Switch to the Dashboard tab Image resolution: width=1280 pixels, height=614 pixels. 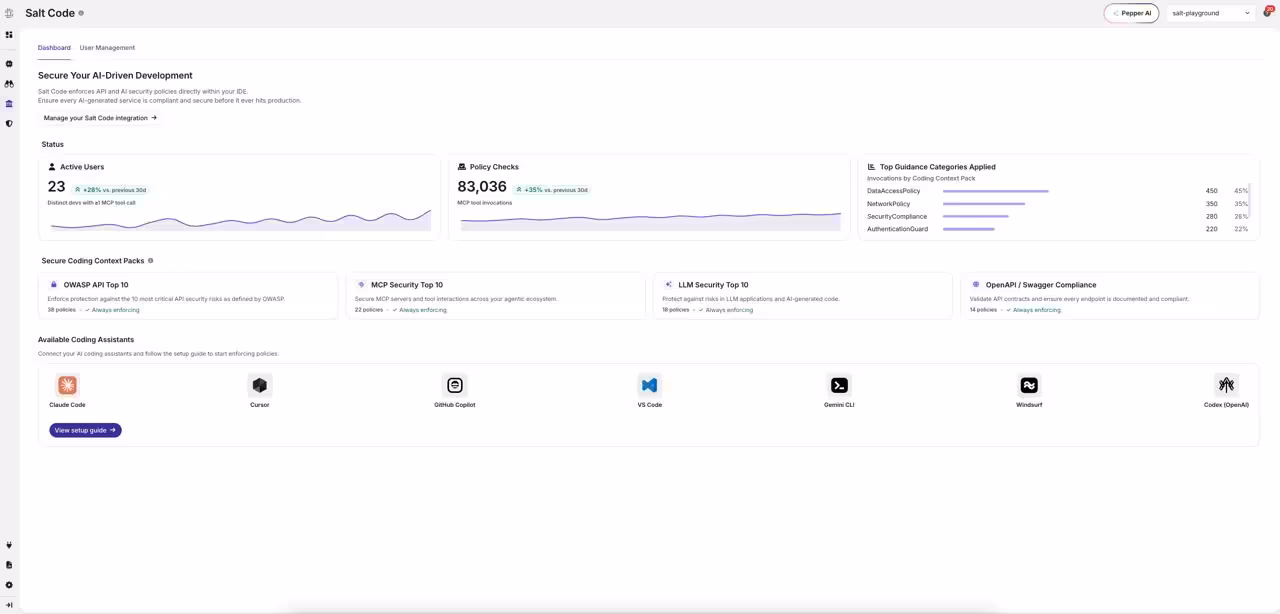click(x=54, y=48)
